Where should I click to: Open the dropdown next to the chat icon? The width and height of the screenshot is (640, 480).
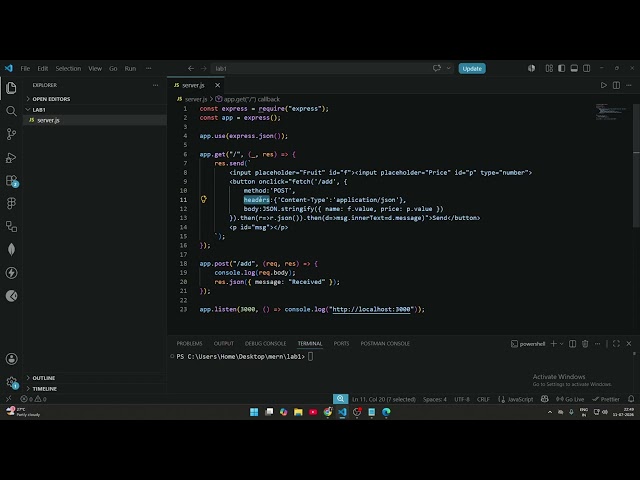pos(448,68)
